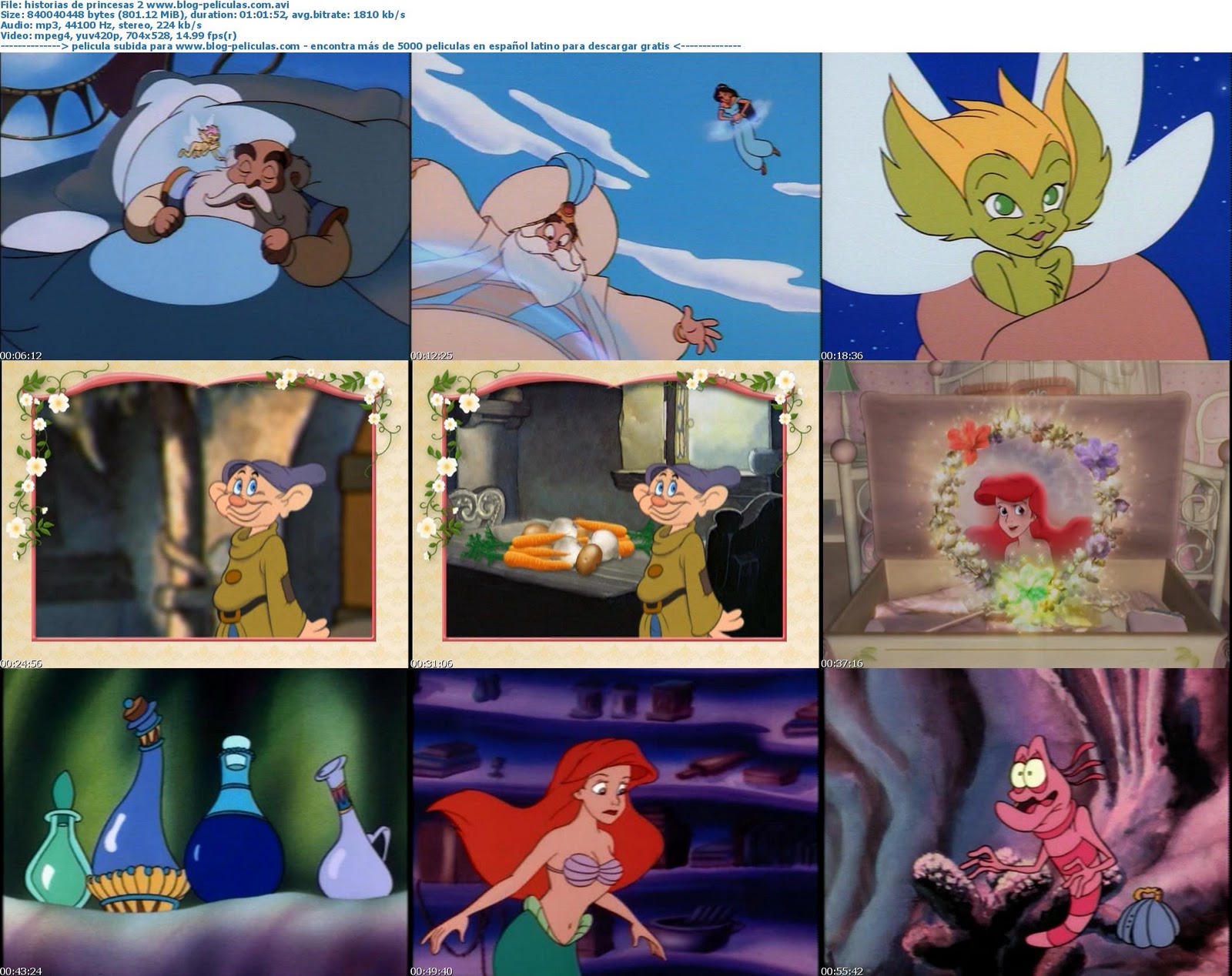
Task: Click the Audio info line 'mp3, 44100 Hz'
Action: [102, 25]
